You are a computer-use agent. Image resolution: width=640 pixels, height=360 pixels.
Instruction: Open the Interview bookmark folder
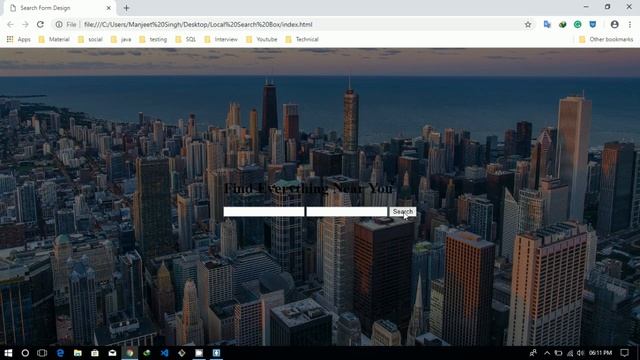pos(221,39)
